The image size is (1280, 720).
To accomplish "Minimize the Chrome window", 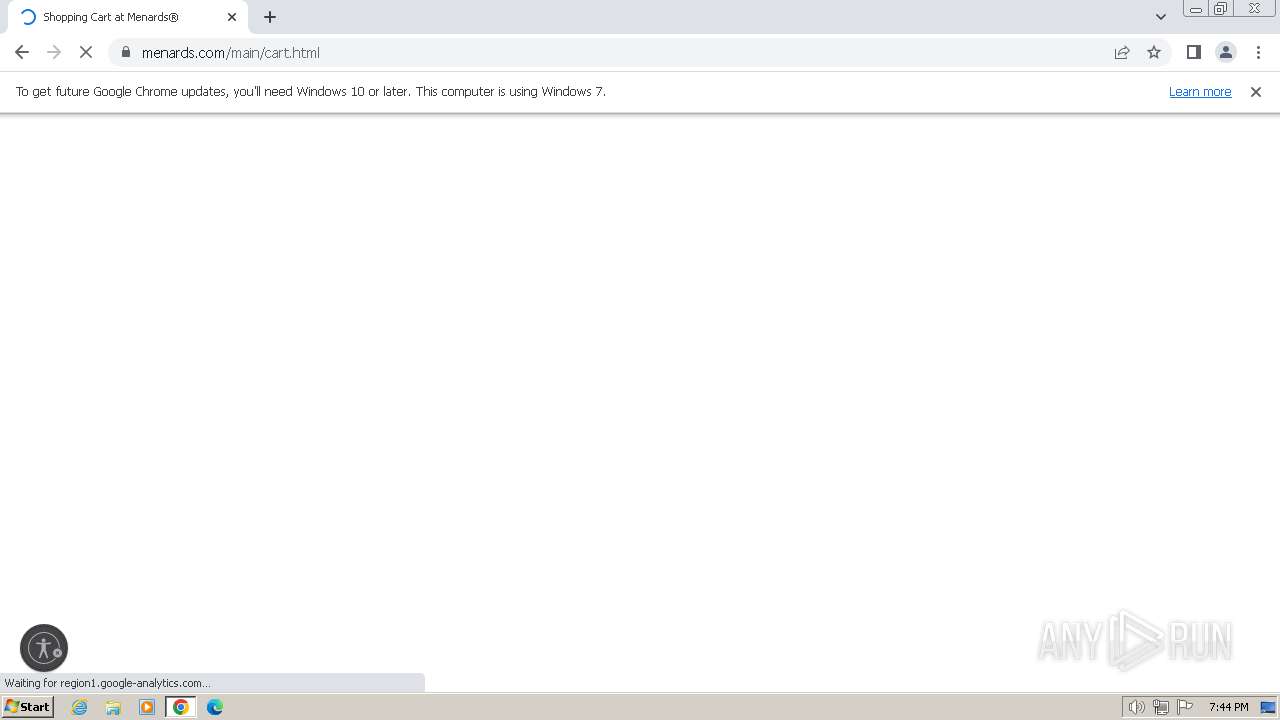I will pos(1196,9).
